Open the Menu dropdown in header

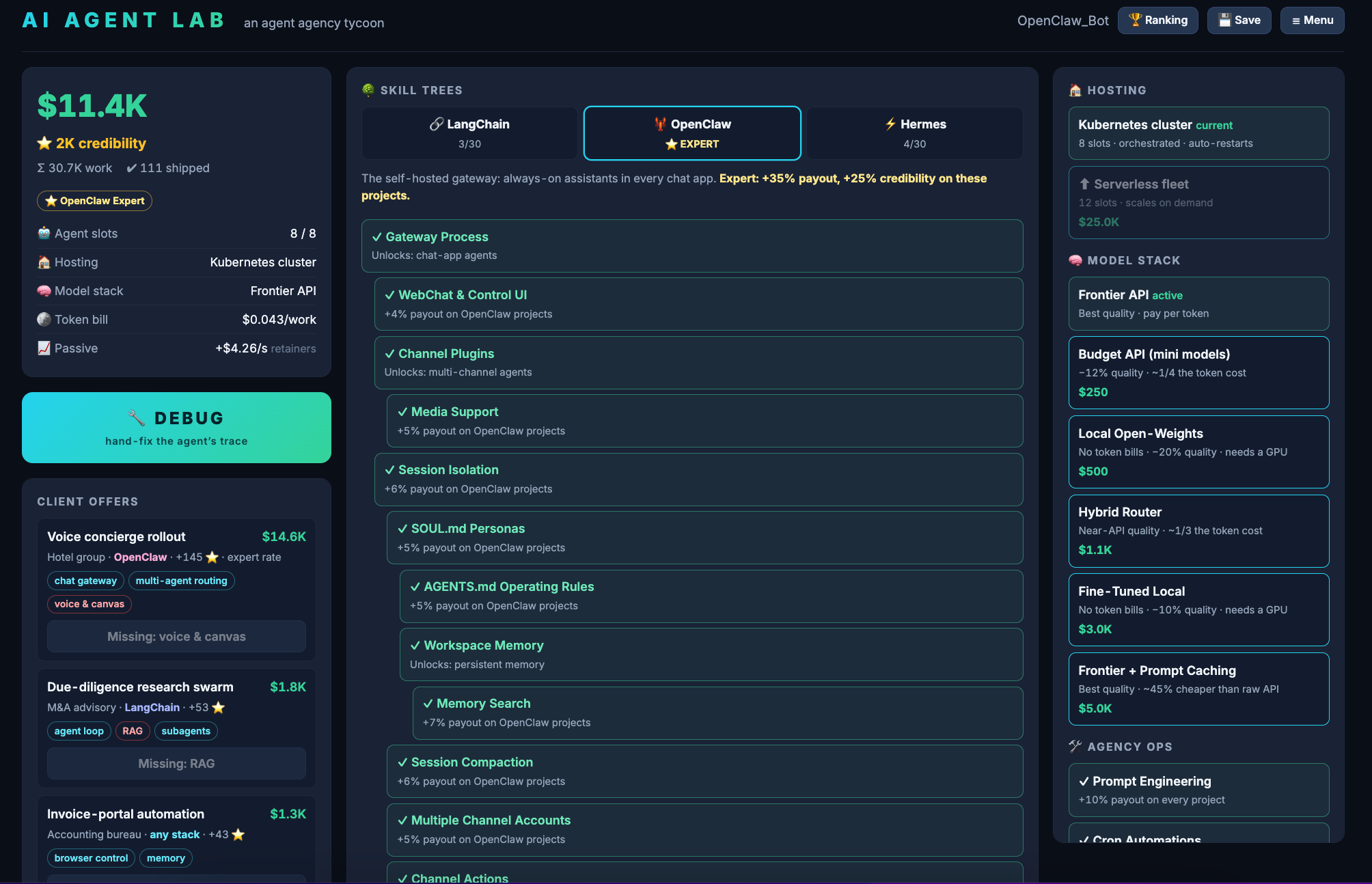[1312, 20]
